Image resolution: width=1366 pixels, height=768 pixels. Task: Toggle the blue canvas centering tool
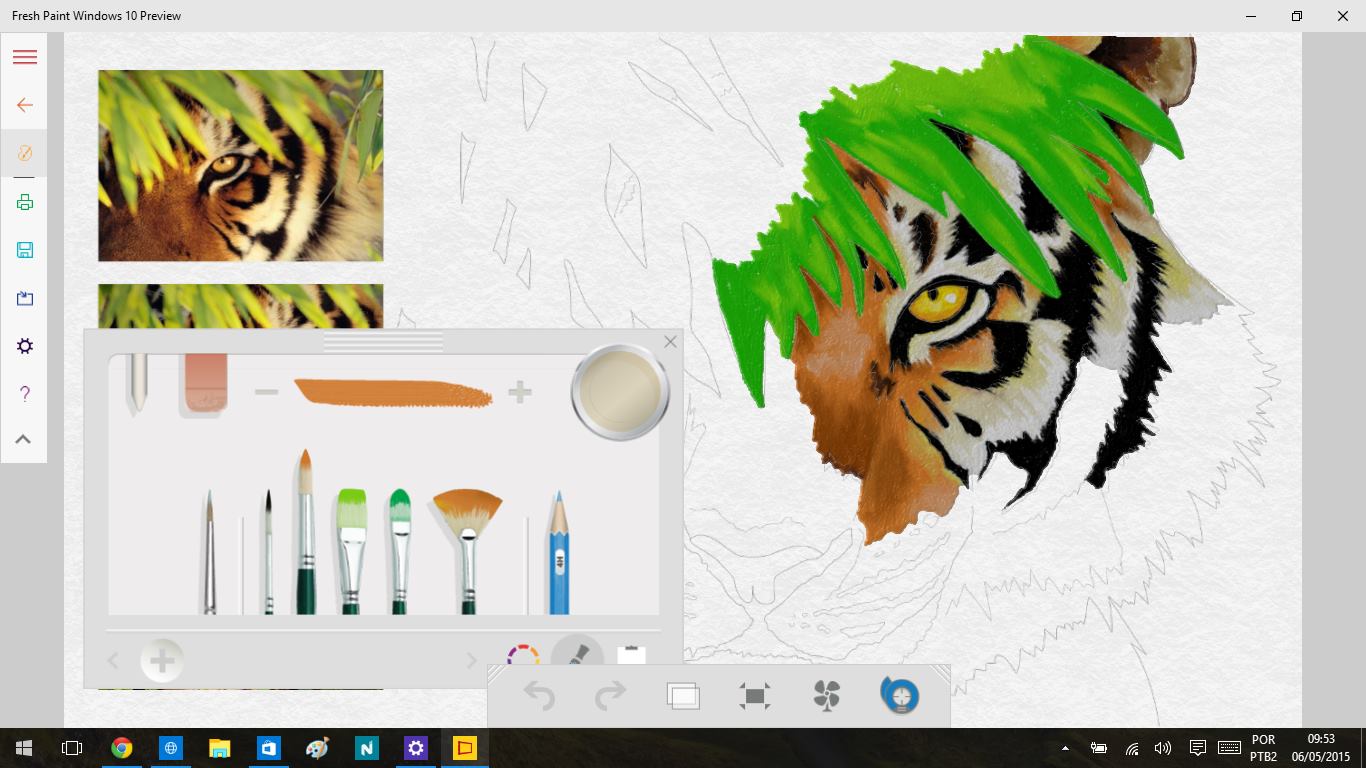900,696
